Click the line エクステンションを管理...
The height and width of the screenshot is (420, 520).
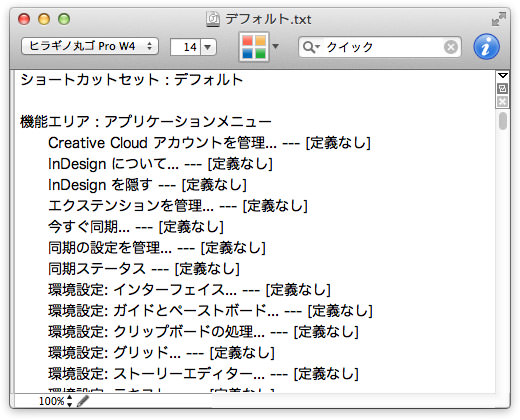click(x=178, y=206)
